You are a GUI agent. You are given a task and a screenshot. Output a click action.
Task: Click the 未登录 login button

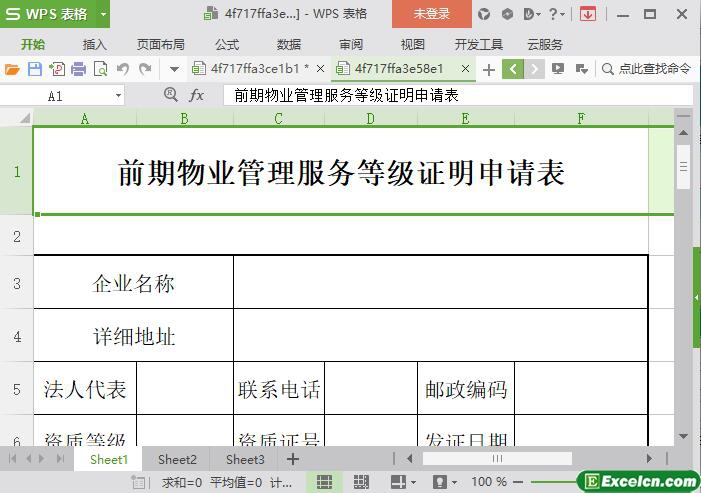tap(431, 14)
